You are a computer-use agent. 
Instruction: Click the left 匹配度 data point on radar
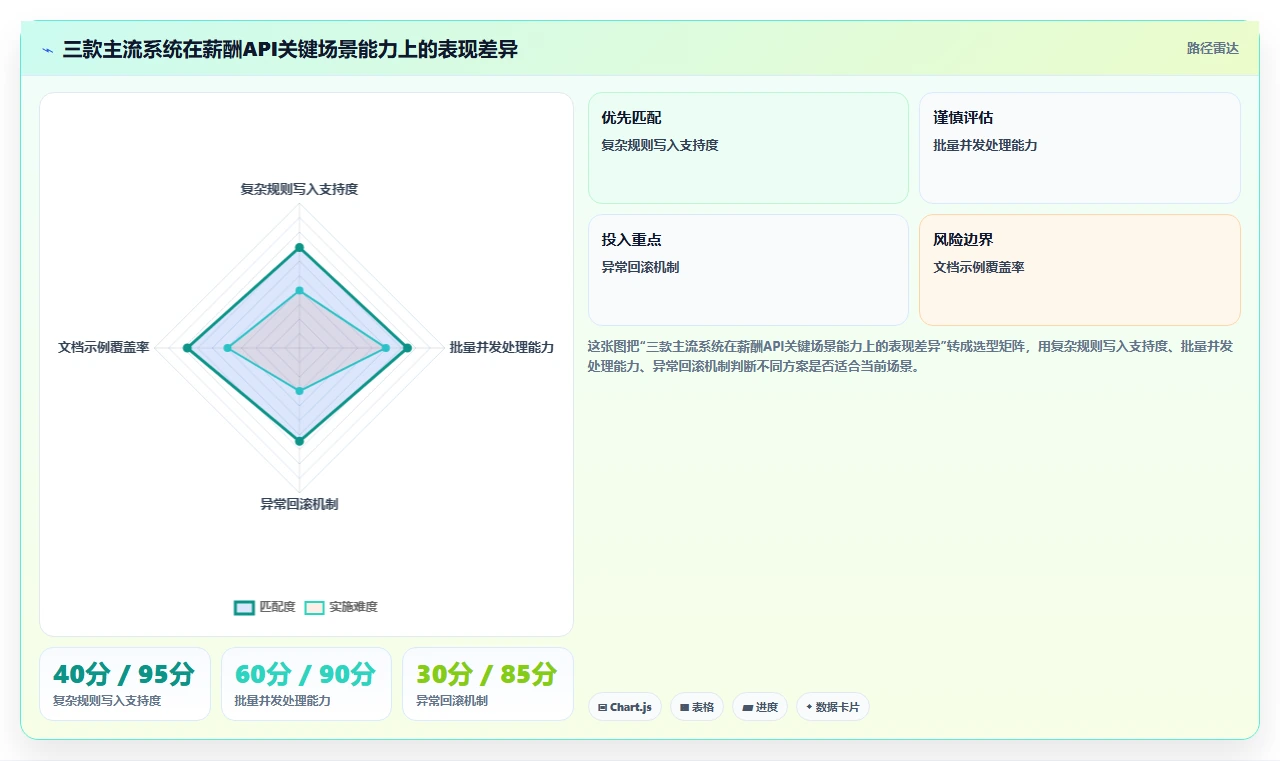[187, 348]
